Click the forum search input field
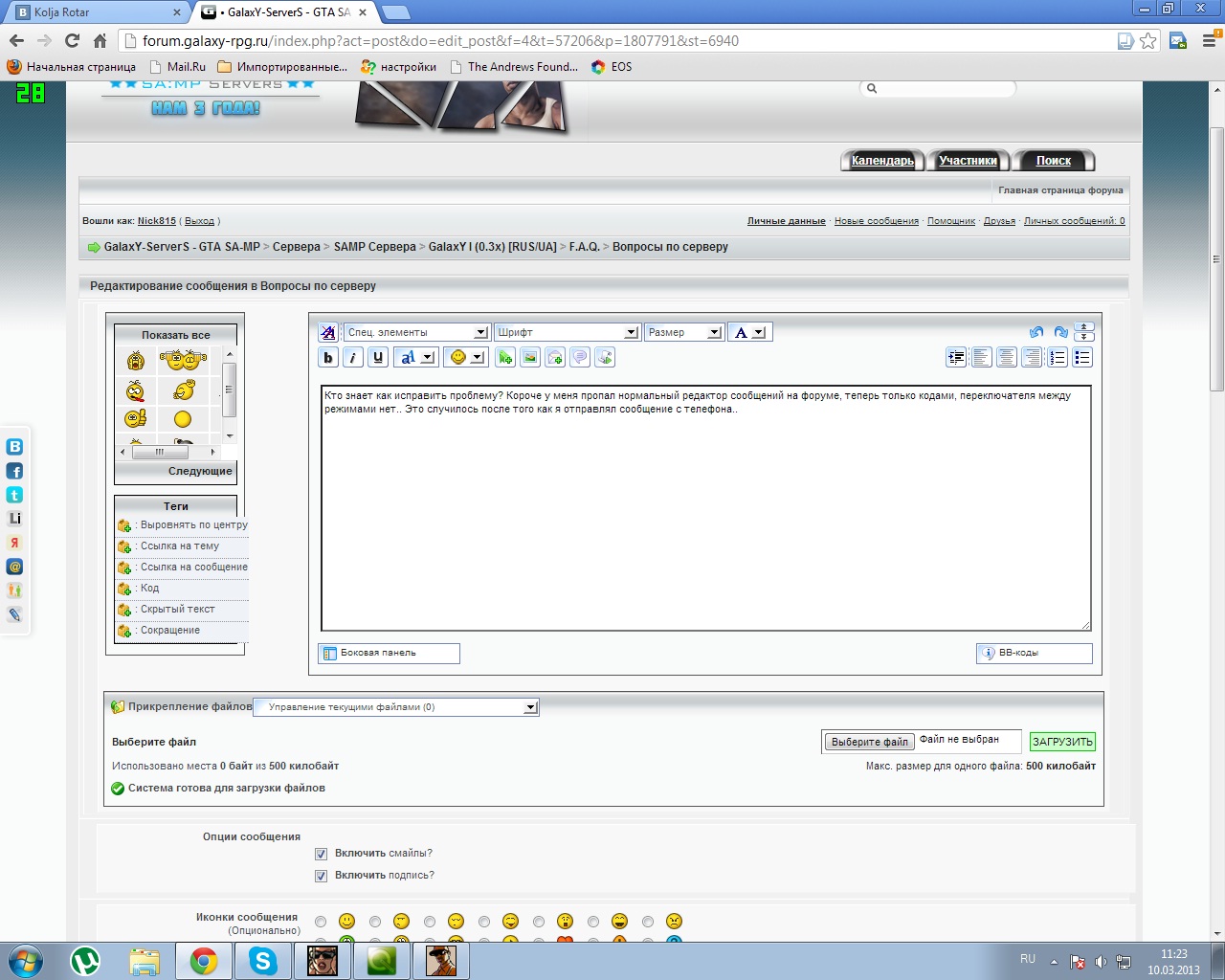The image size is (1225, 980). coord(939,88)
